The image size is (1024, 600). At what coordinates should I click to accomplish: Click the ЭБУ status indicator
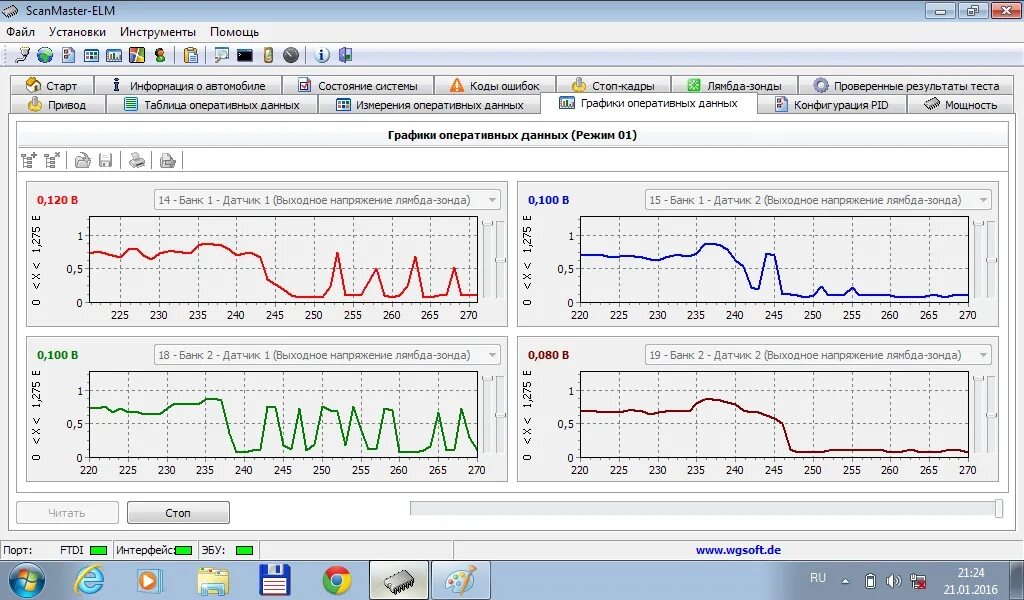click(x=244, y=550)
